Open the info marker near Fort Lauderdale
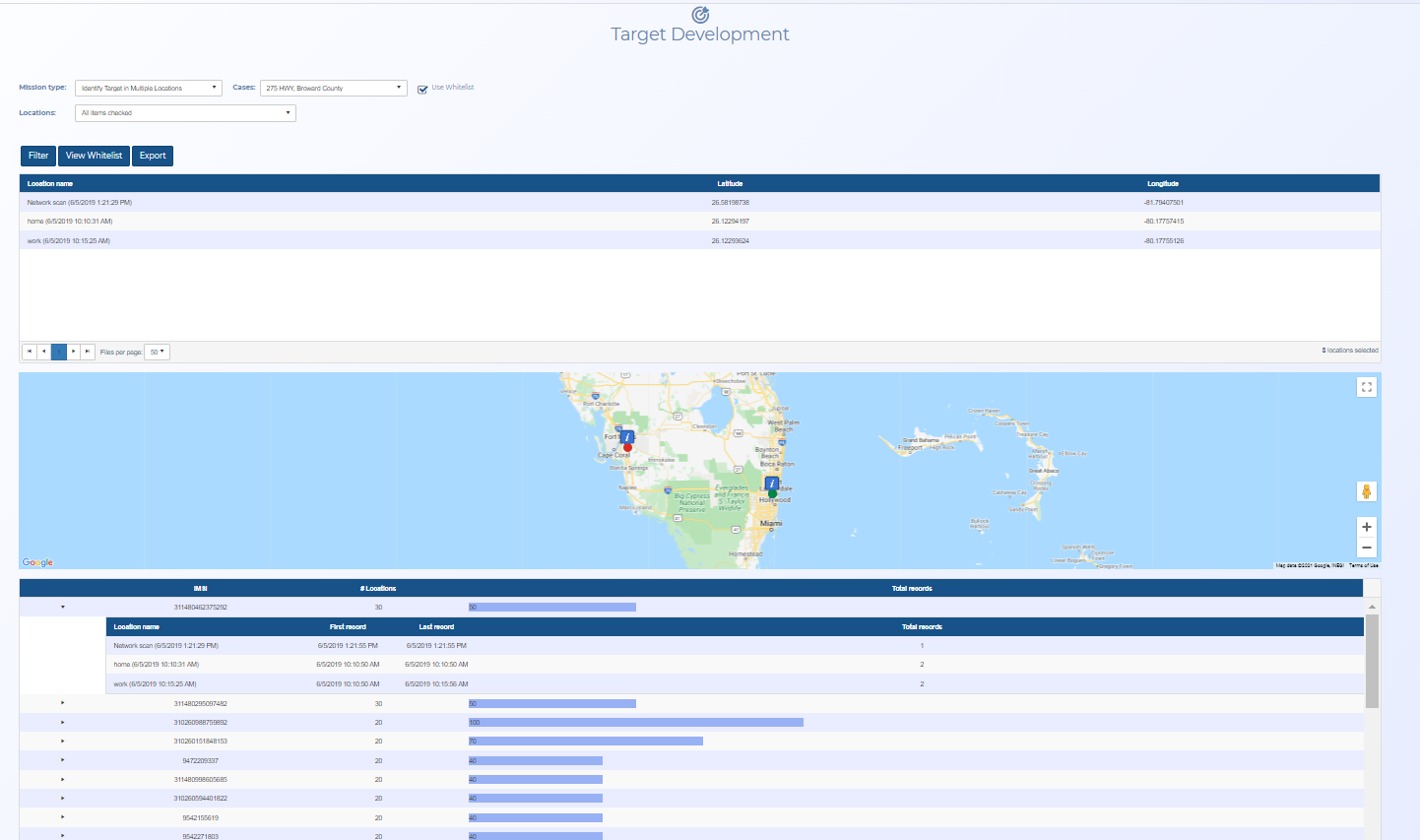1420x840 pixels. (x=771, y=484)
